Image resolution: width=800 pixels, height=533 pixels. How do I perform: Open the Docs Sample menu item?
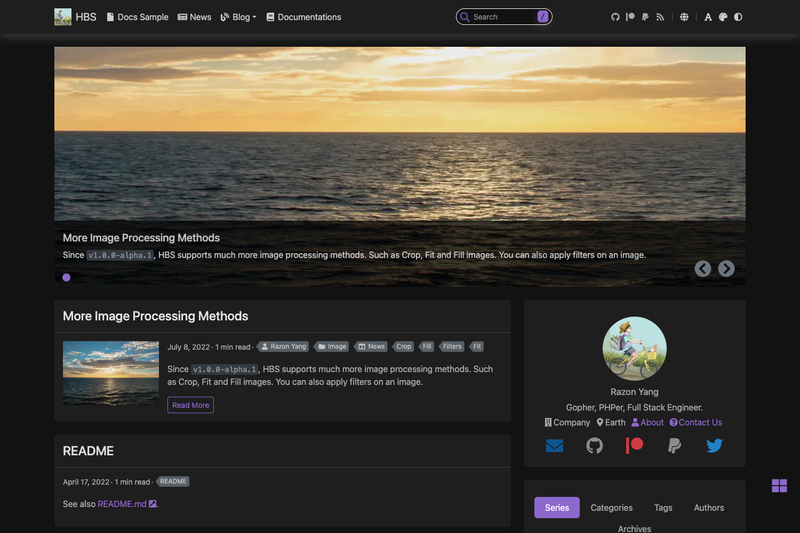click(x=137, y=17)
